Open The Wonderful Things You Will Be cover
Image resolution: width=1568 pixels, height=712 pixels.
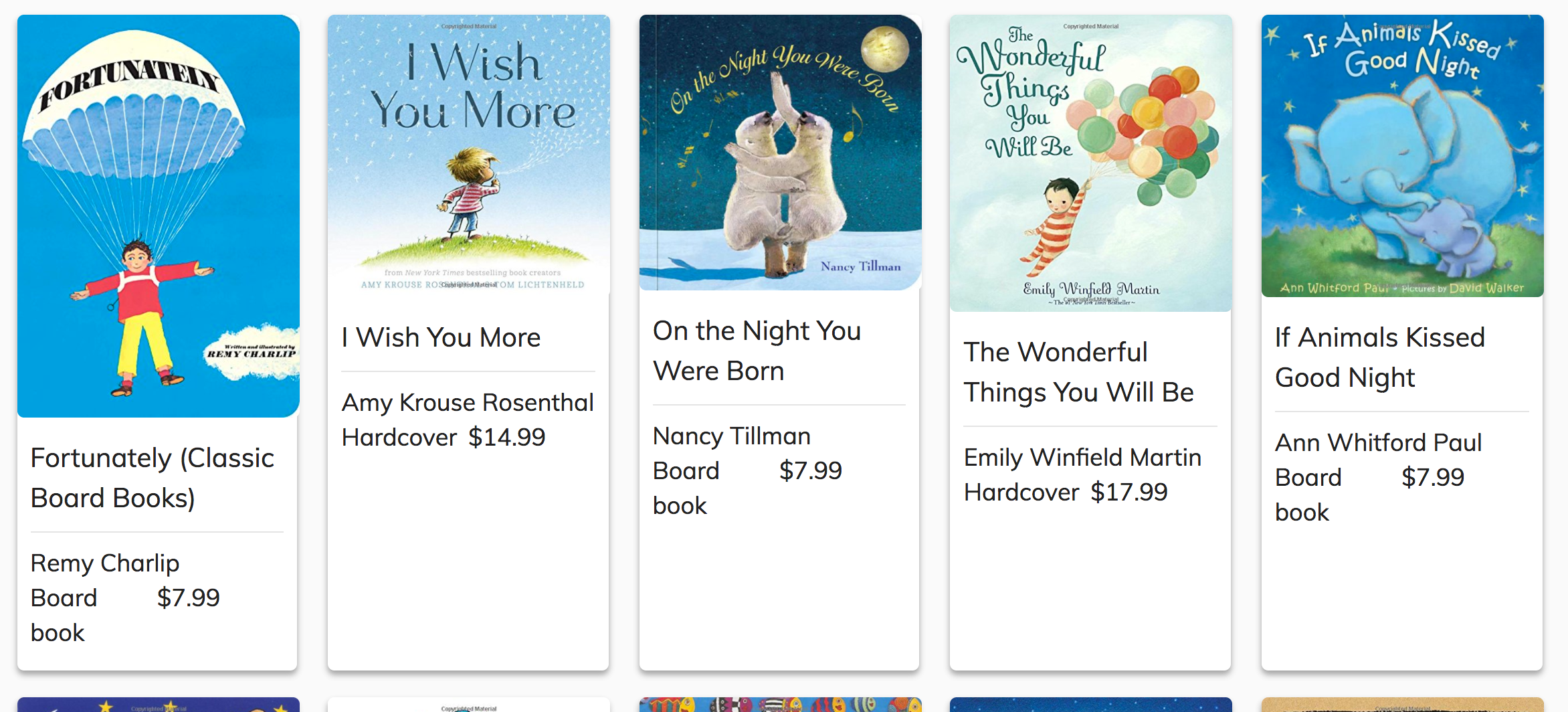(1090, 163)
